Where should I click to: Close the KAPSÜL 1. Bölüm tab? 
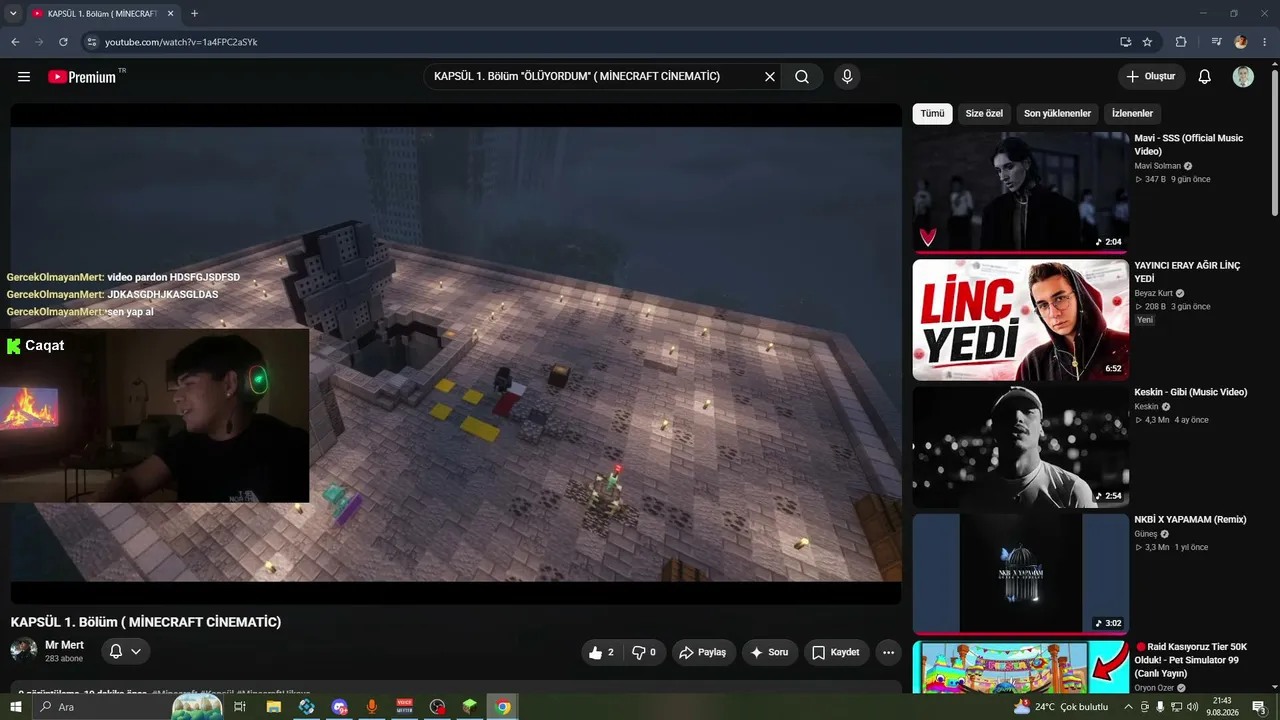tap(171, 14)
